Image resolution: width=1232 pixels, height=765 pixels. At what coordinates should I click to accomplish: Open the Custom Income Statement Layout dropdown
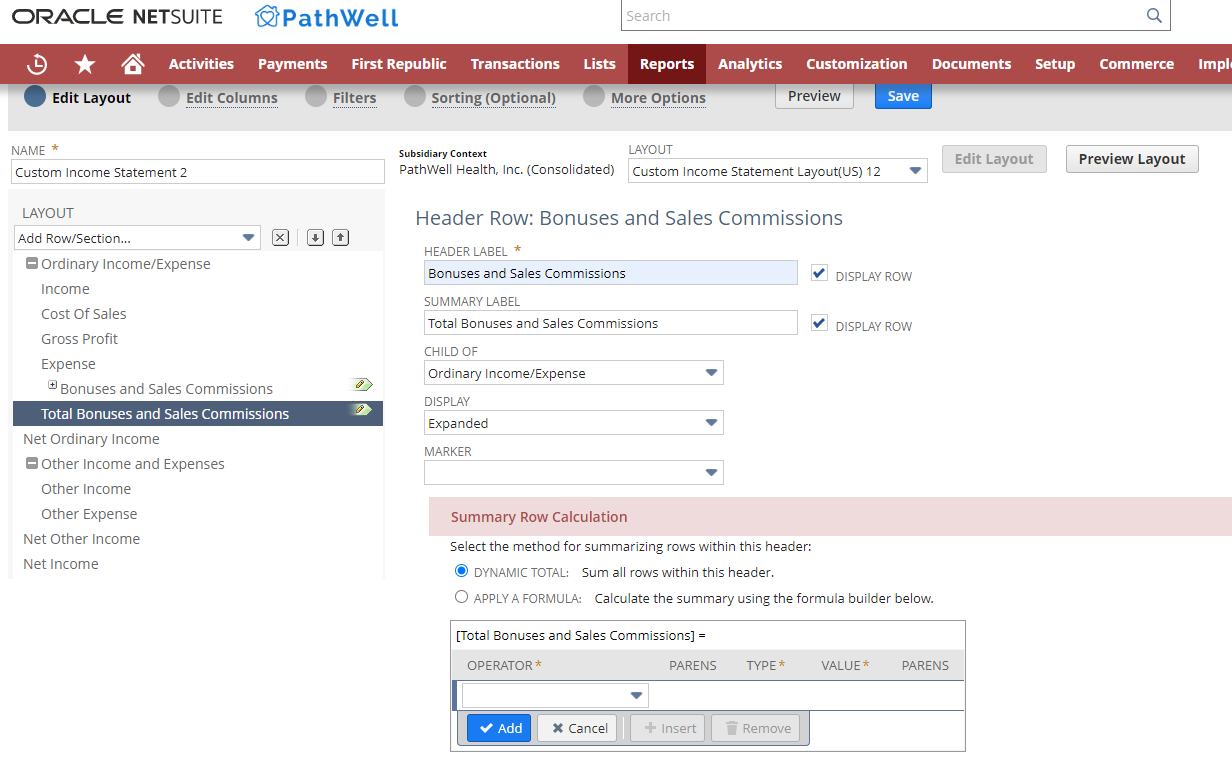(x=914, y=170)
